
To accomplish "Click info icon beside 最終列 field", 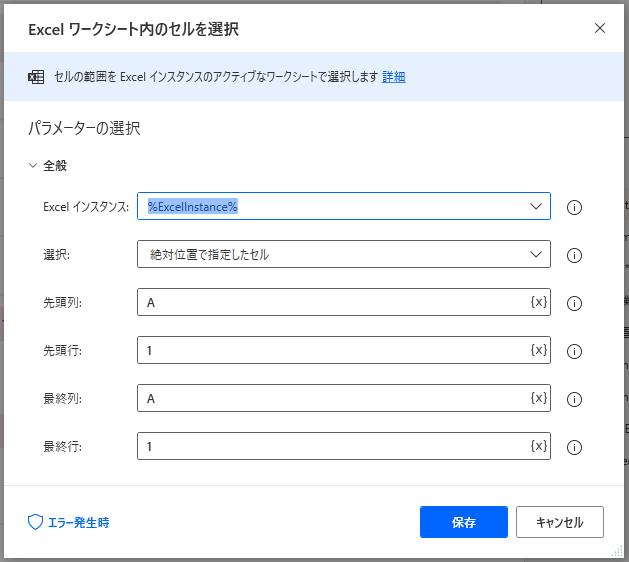I will point(575,399).
